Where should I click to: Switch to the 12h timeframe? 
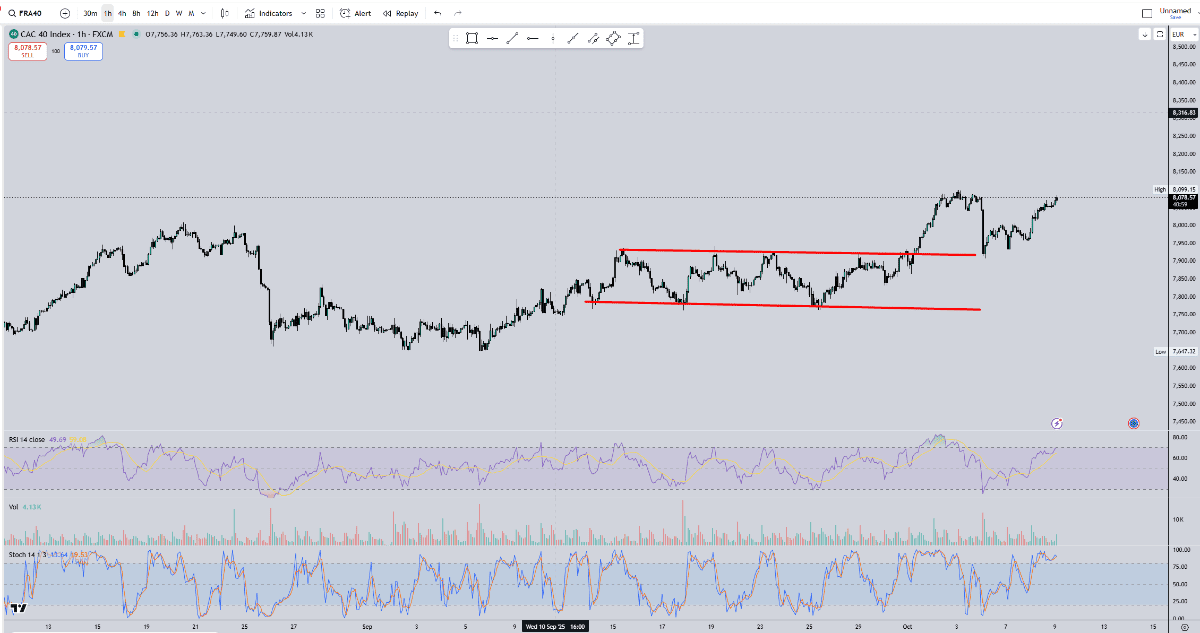point(152,13)
